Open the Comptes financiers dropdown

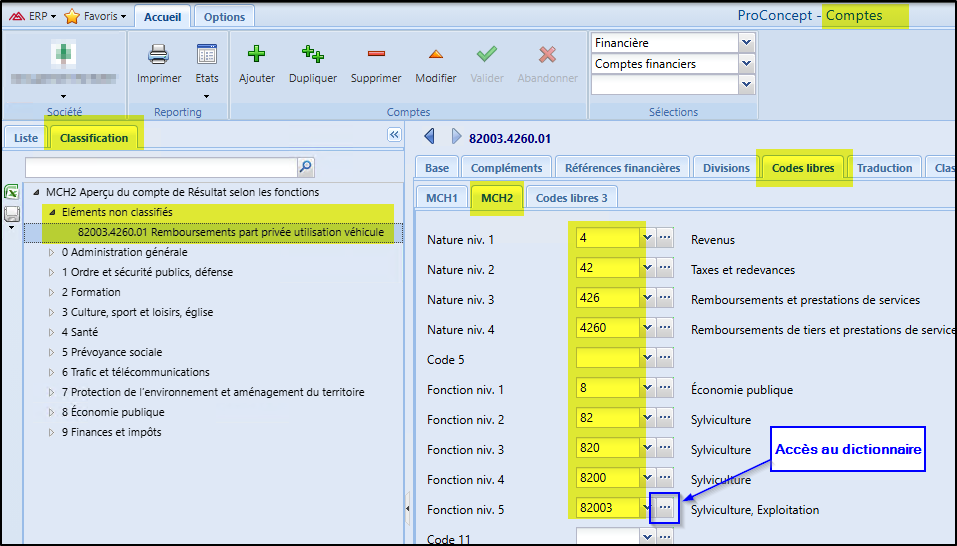click(x=746, y=64)
